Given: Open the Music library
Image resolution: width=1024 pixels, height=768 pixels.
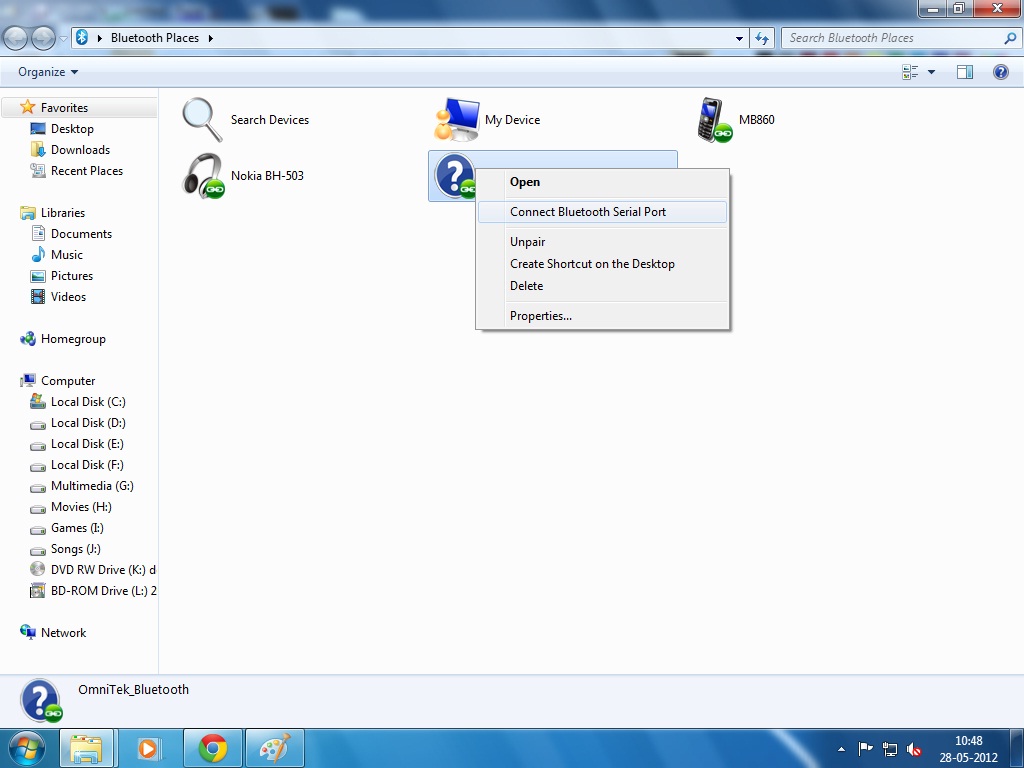Looking at the screenshot, I should (67, 255).
